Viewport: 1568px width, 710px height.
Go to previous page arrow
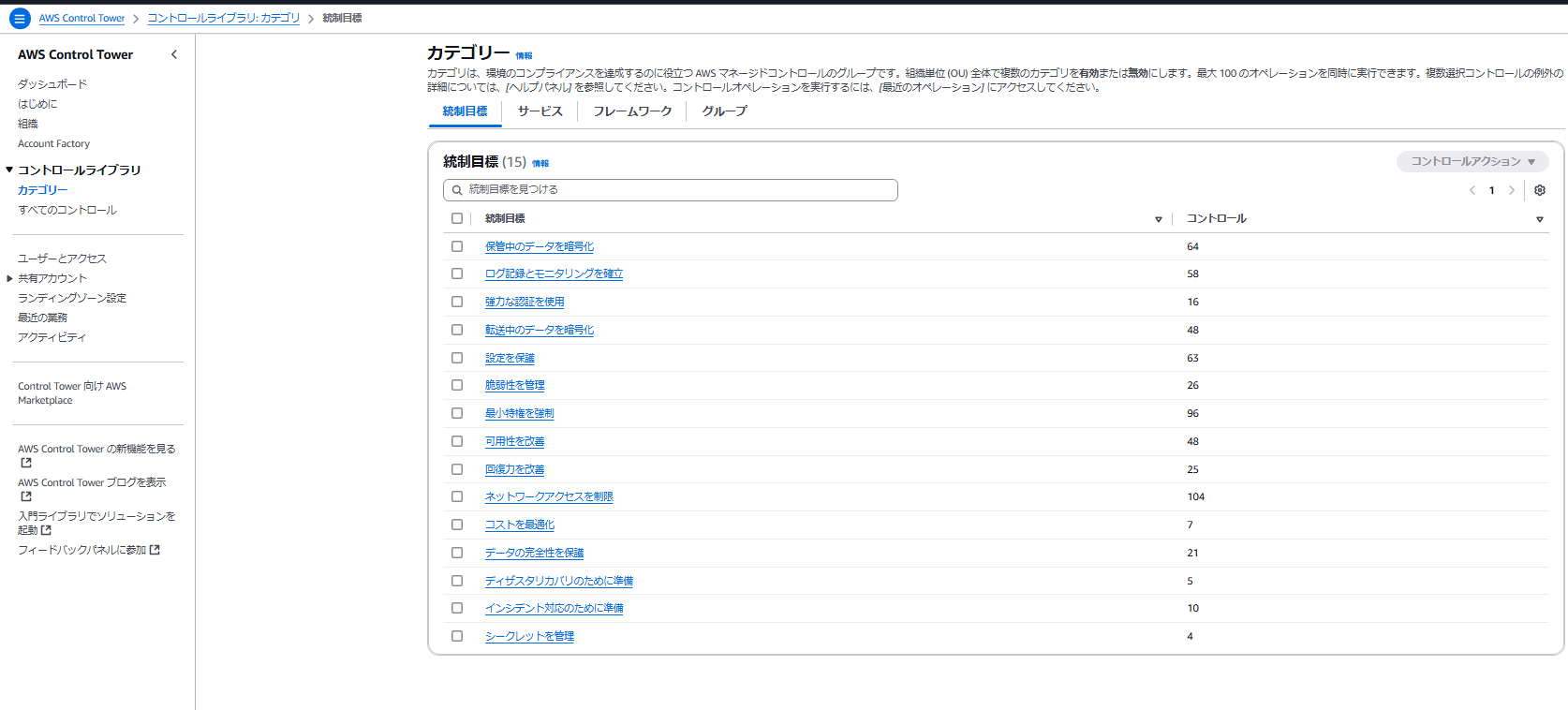point(1472,190)
